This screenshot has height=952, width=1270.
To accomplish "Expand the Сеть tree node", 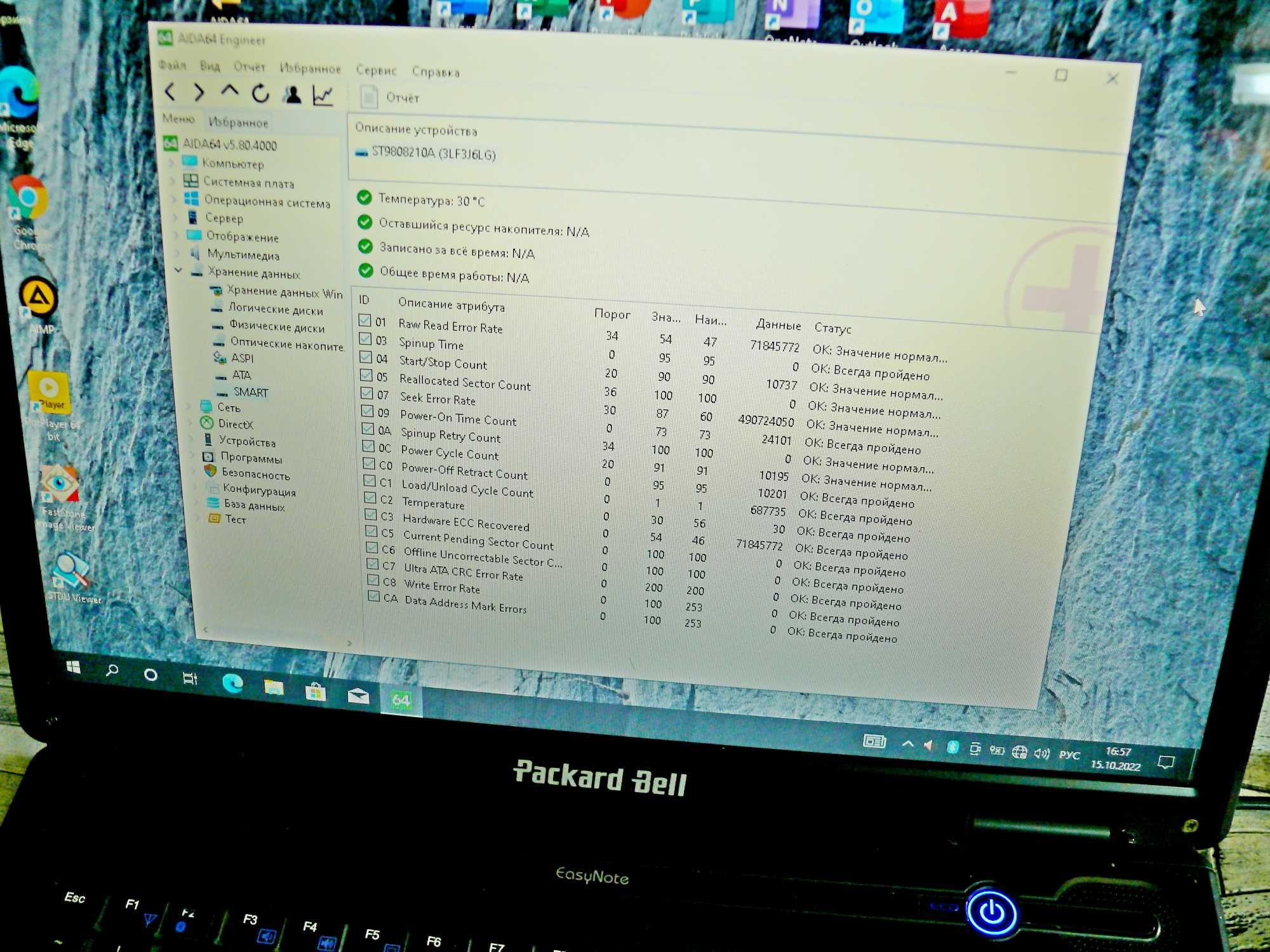I will click(x=189, y=406).
